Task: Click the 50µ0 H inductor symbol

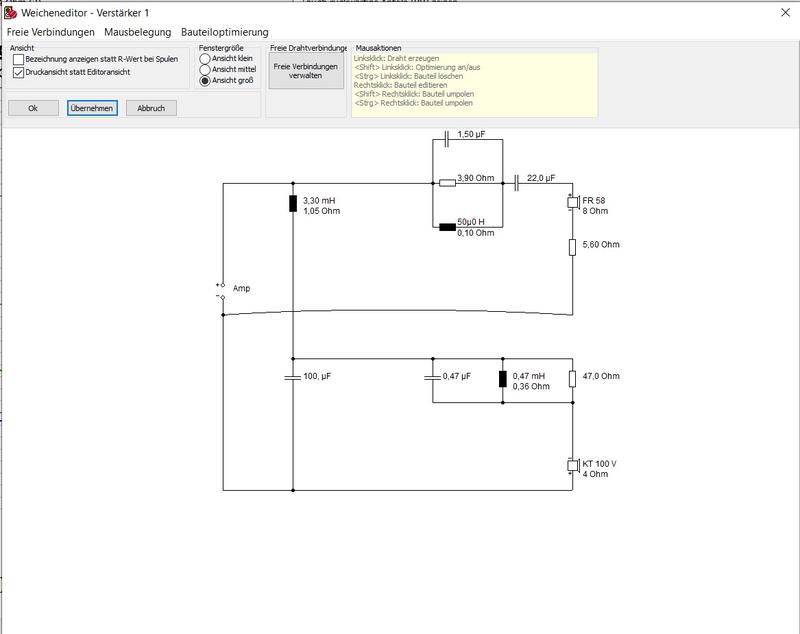Action: [x=447, y=227]
